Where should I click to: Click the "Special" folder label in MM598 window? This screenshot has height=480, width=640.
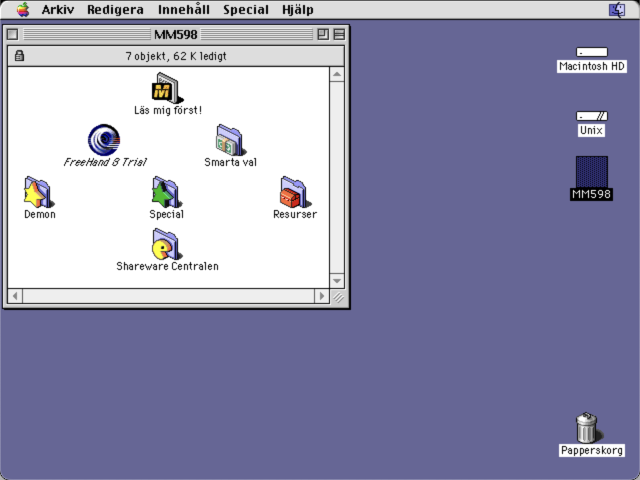coord(167,214)
